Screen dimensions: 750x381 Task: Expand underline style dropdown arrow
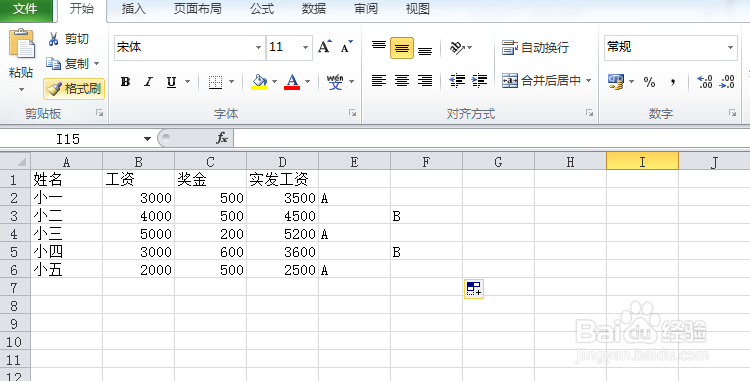click(x=188, y=82)
